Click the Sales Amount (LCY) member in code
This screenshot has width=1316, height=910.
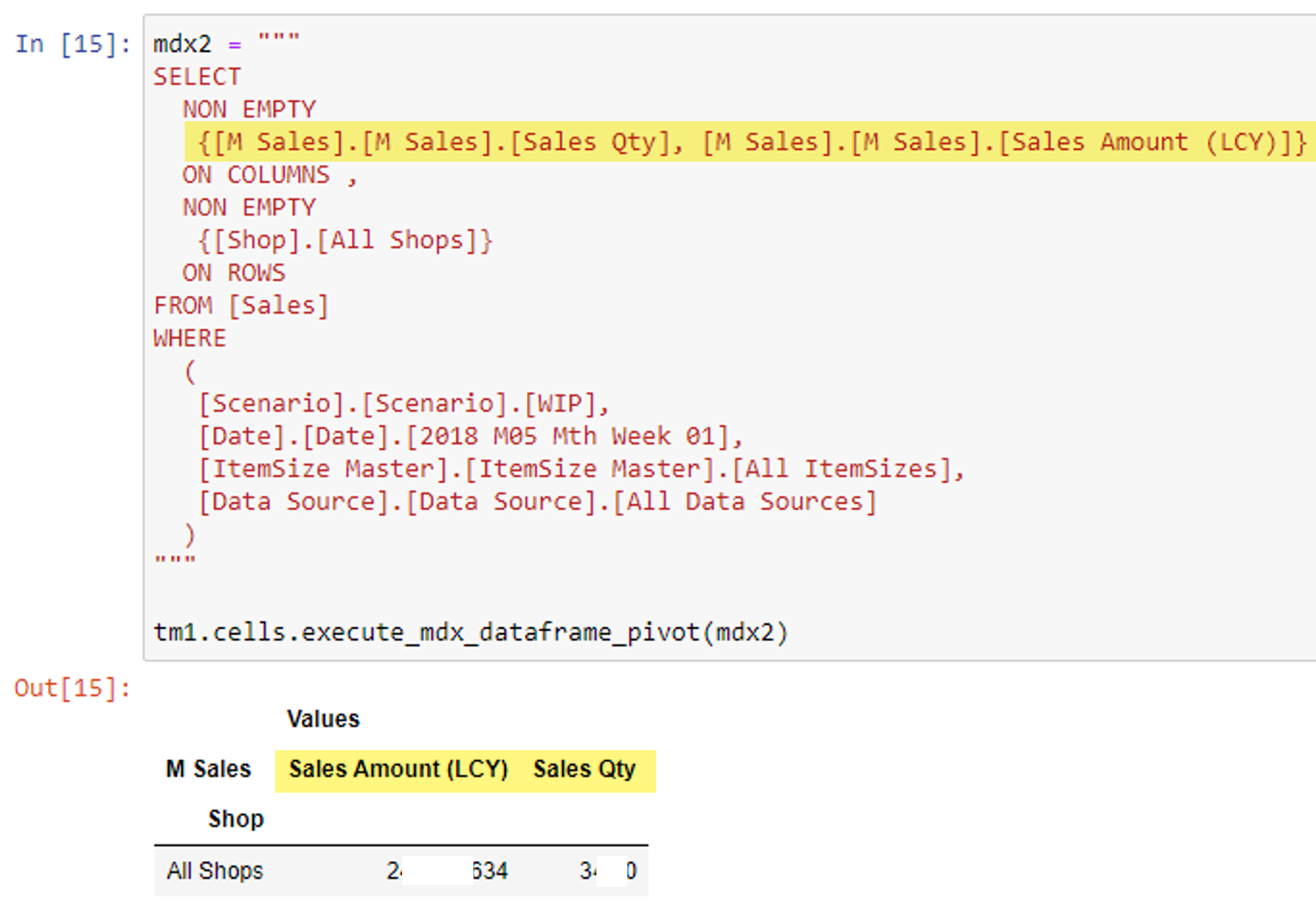pos(1004,142)
